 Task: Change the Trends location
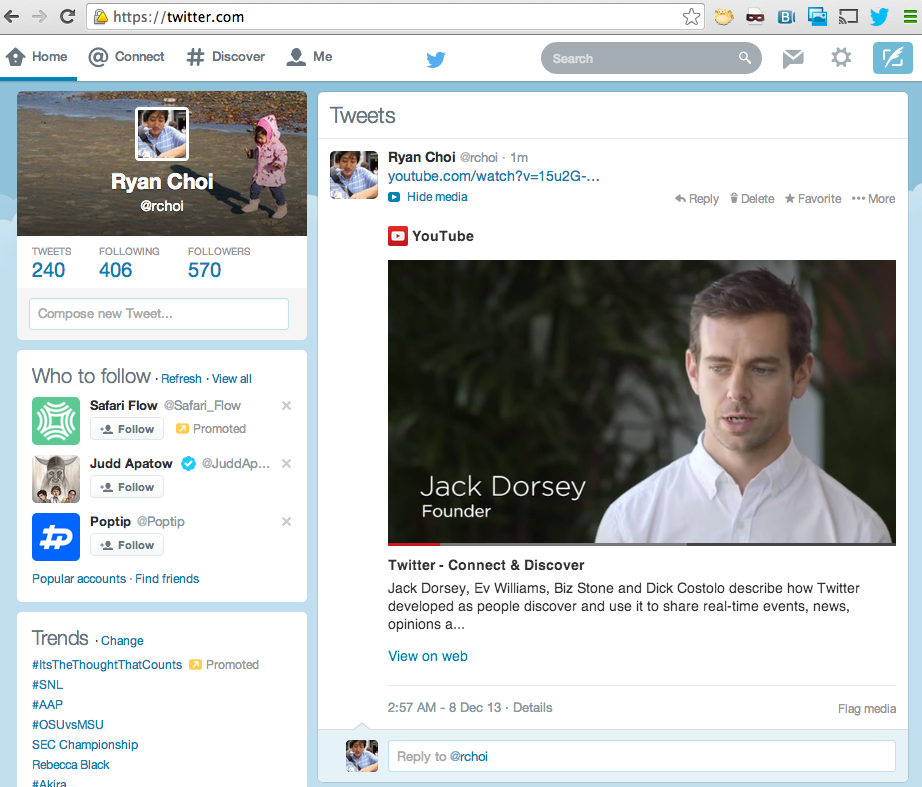[x=122, y=641]
